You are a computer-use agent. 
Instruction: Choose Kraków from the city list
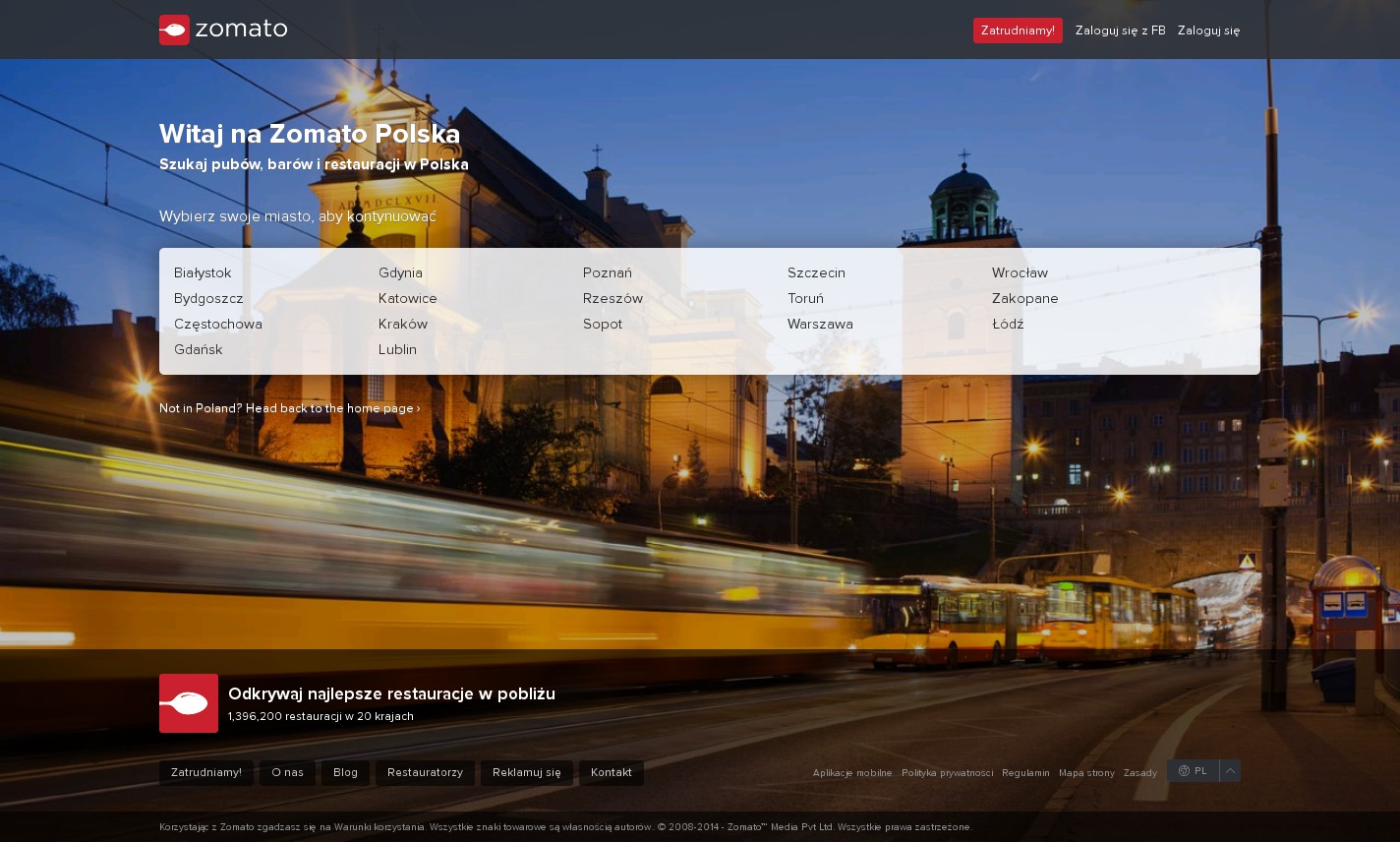coord(403,324)
